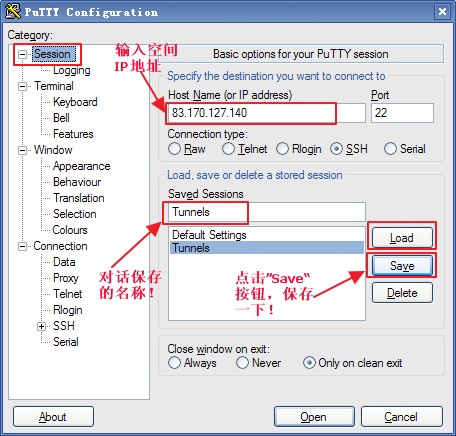
Task: Open the Bell settings category
Action: 61,118
